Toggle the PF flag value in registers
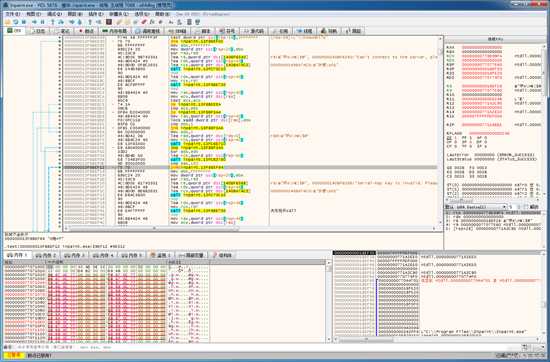Screen dimensions: 550x362 [470, 138]
